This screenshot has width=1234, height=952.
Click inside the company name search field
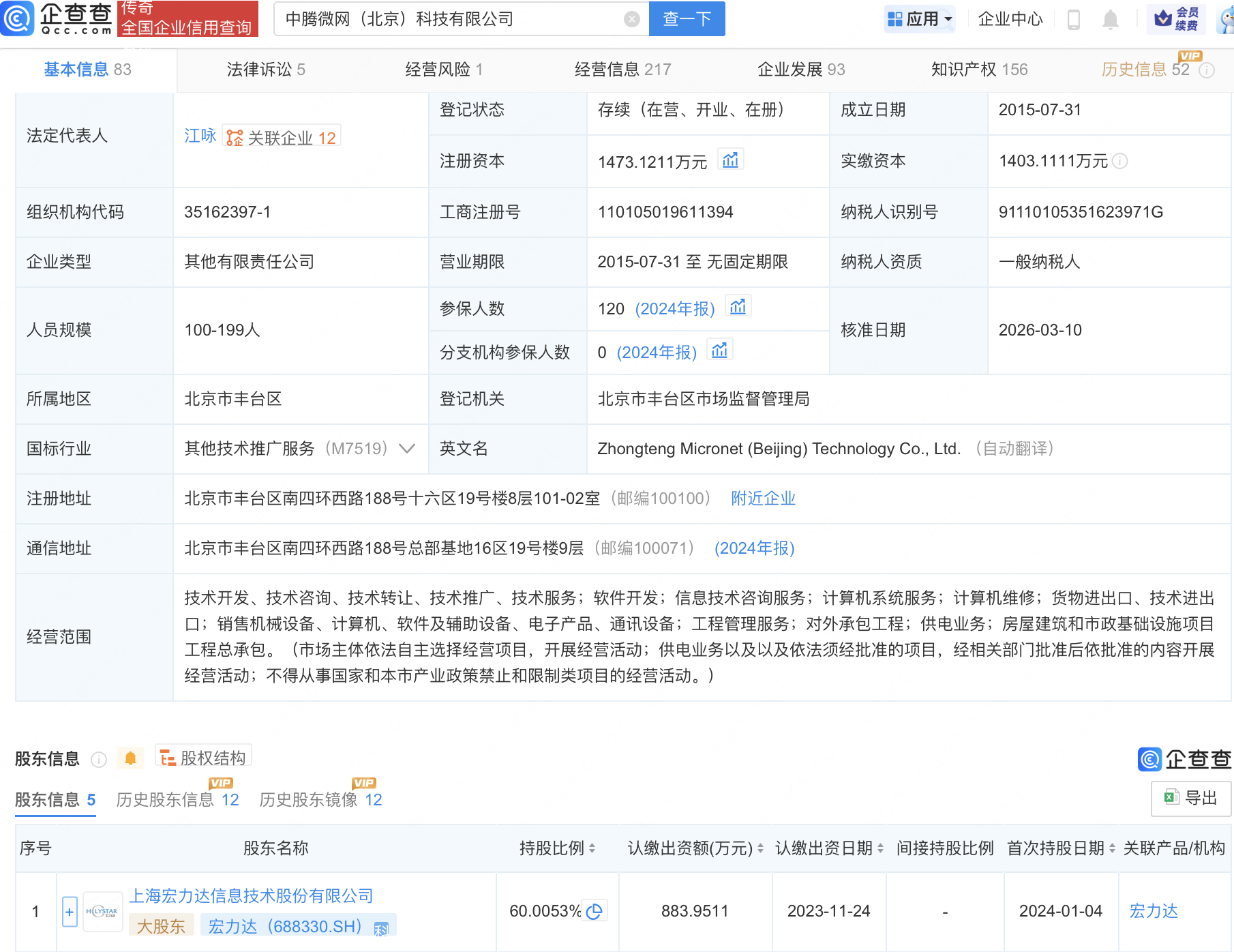443,19
